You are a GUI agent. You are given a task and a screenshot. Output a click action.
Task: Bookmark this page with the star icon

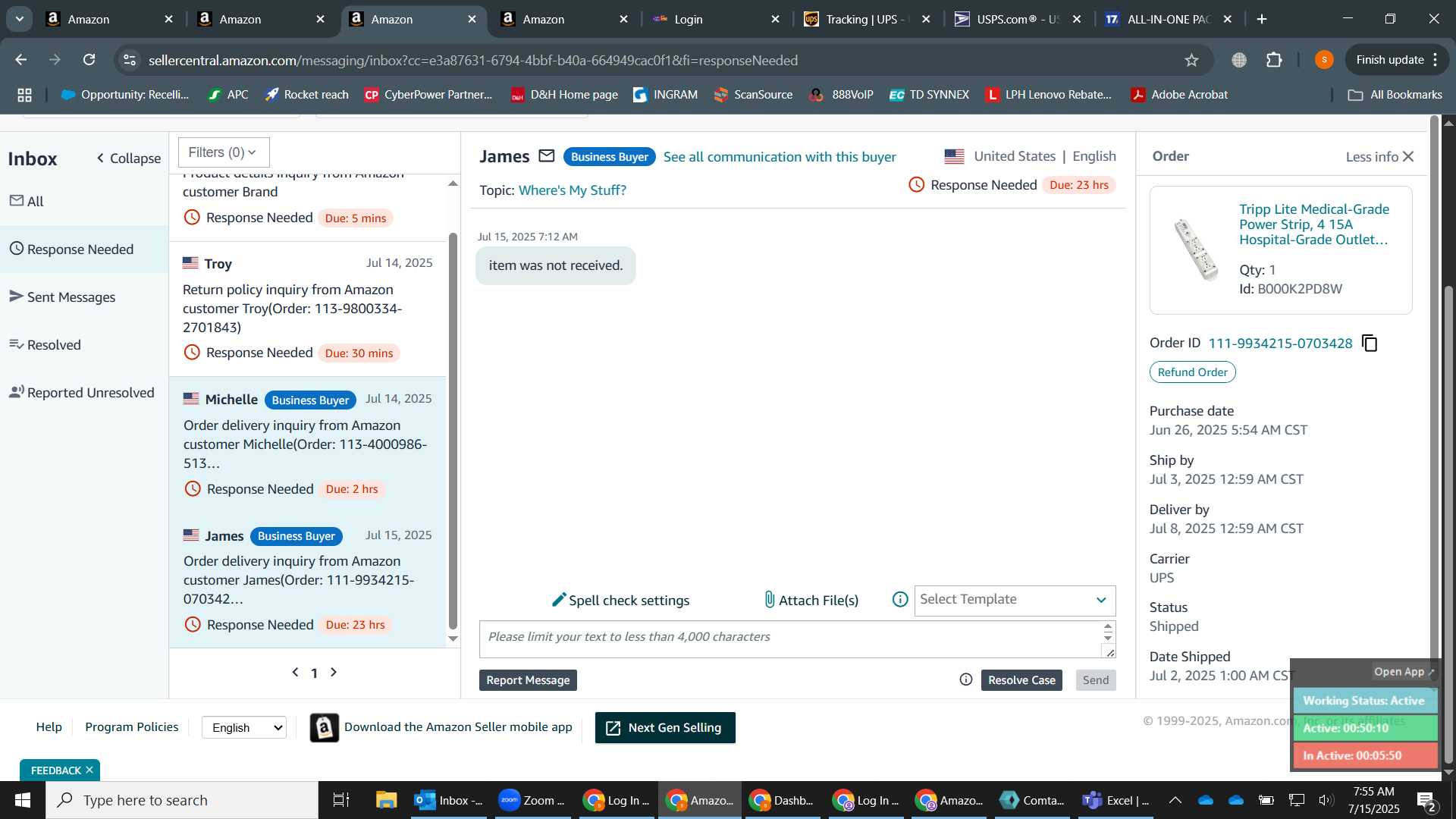(1191, 60)
